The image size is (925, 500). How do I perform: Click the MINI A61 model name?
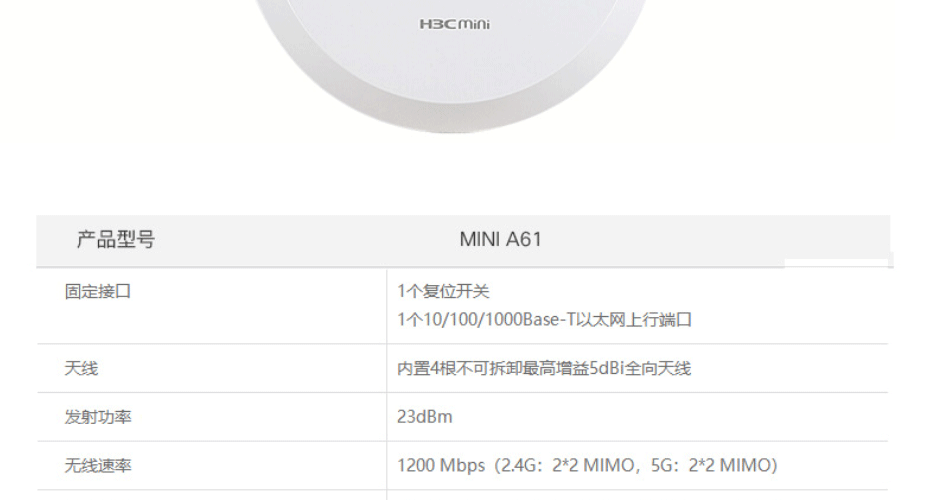(500, 239)
